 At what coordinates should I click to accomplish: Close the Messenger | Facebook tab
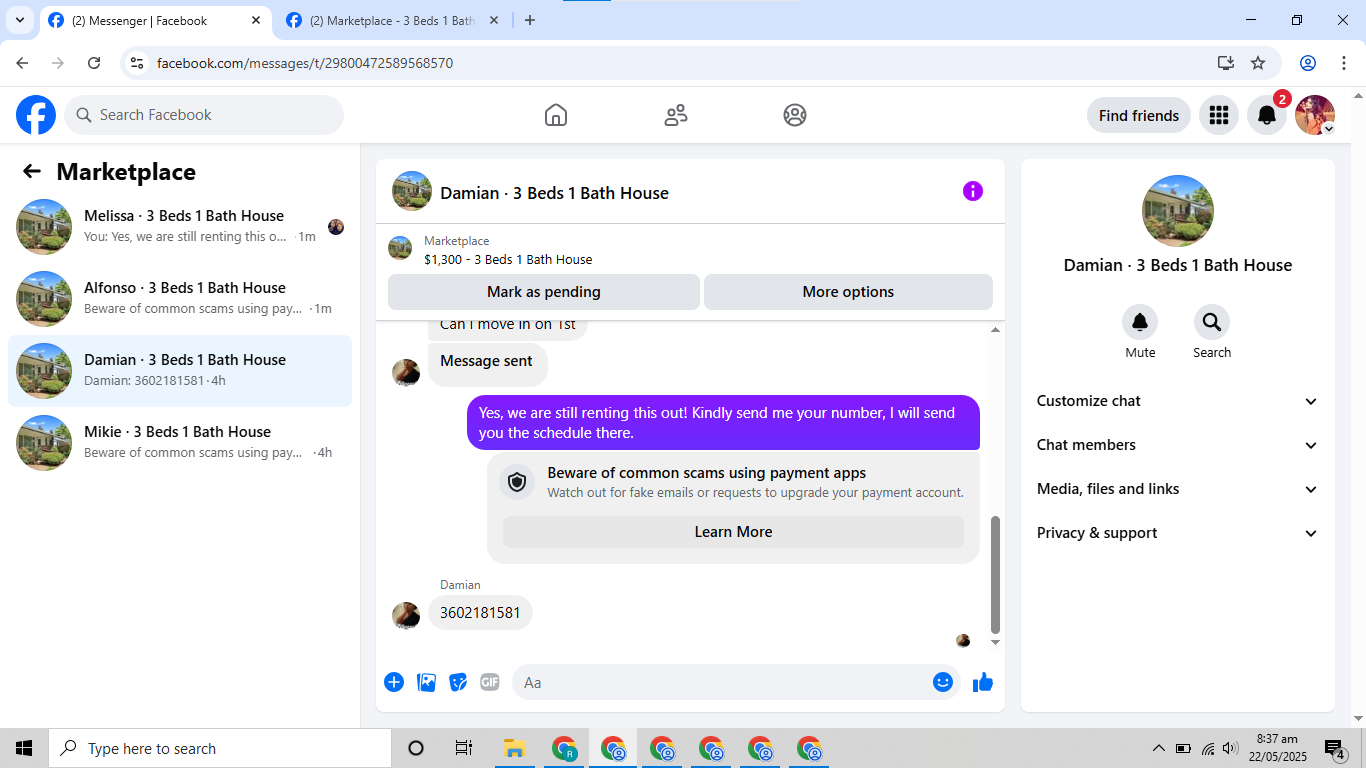pyautogui.click(x=256, y=20)
